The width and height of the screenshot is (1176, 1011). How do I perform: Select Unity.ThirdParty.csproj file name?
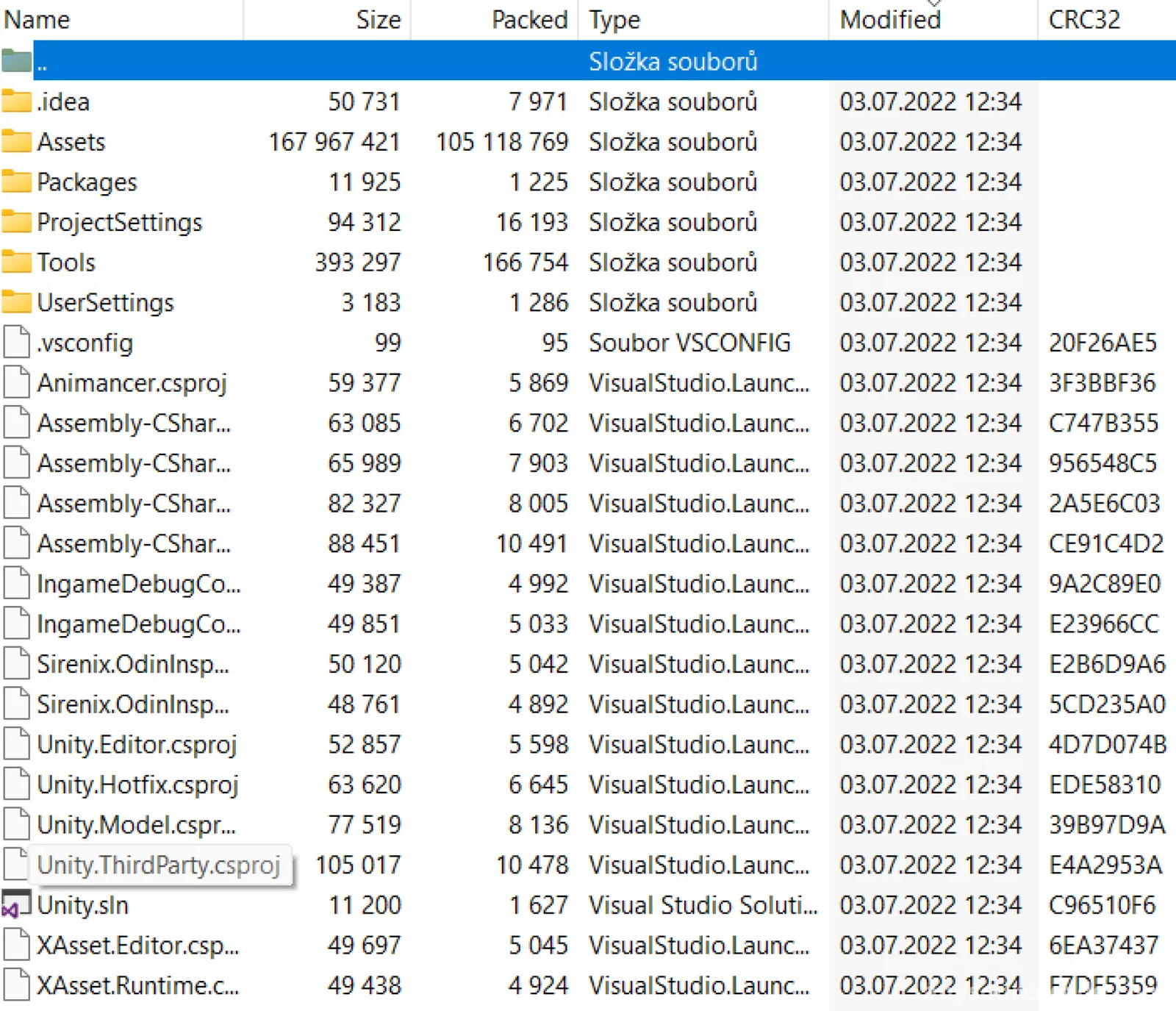158,865
